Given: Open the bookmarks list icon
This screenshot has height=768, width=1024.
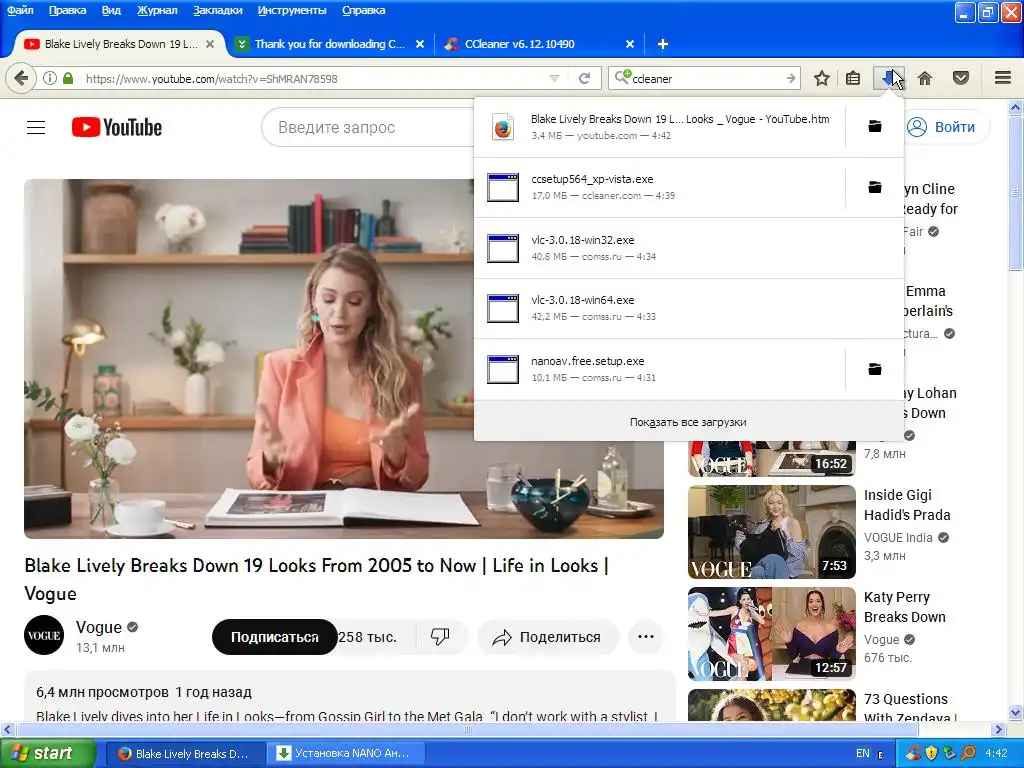Looking at the screenshot, I should (x=853, y=78).
